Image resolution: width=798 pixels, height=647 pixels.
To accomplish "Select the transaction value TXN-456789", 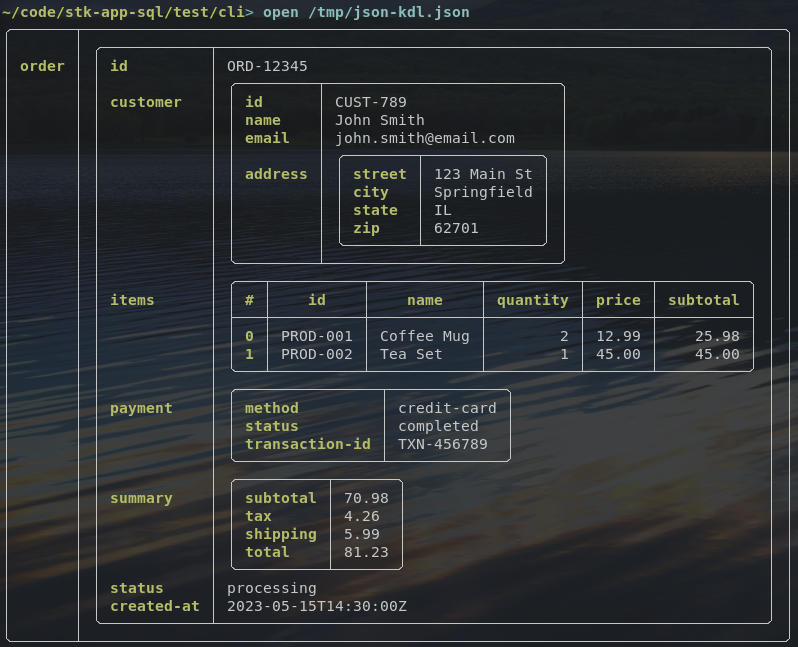I will (x=442, y=444).
